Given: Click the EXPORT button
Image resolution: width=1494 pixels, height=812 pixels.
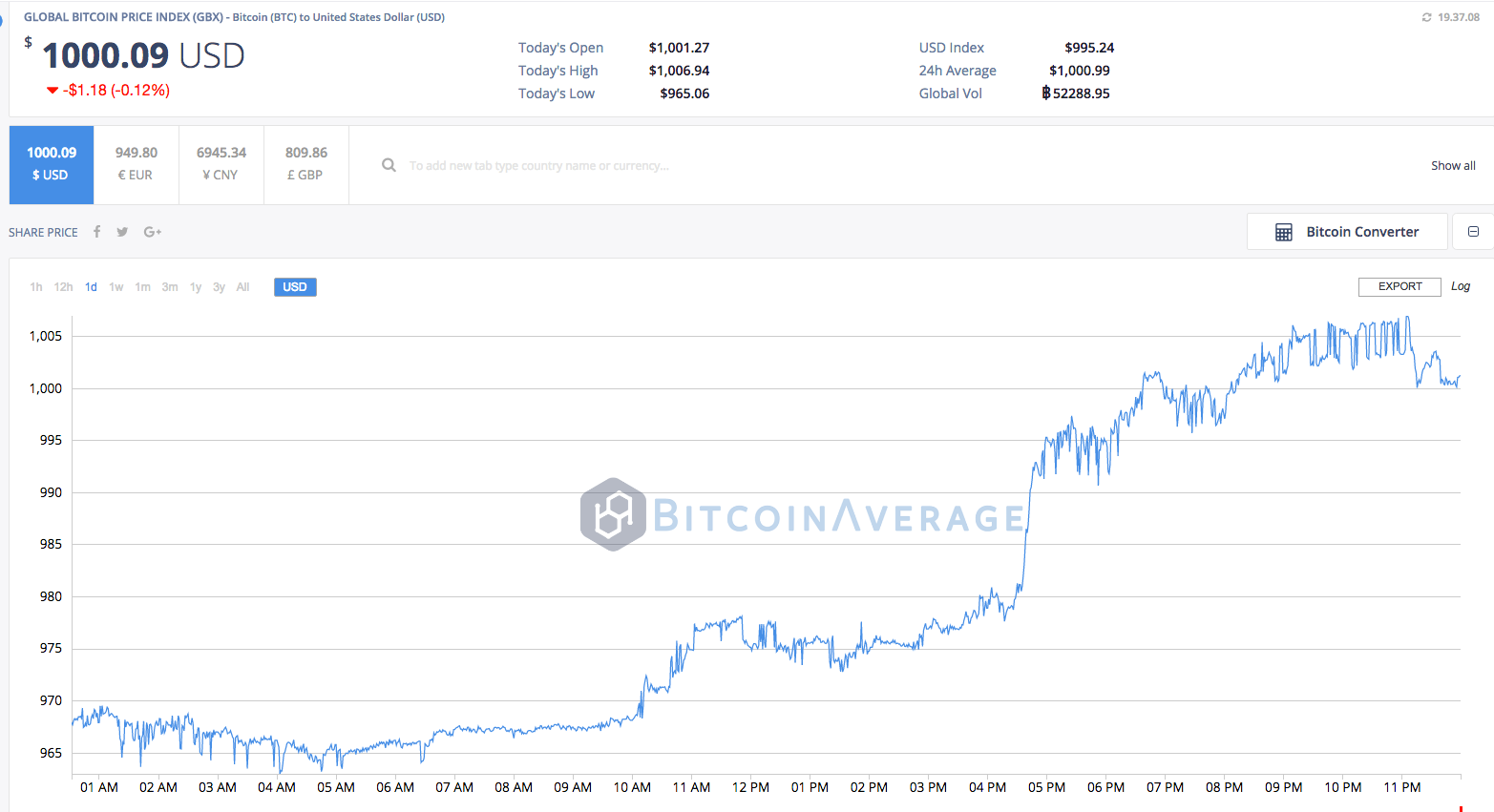Looking at the screenshot, I should coord(1399,286).
